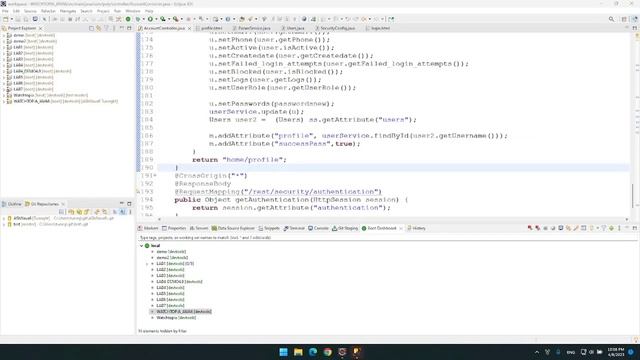640x360 pixels.
Task: Open the taskbar clock and date
Action: pyautogui.click(x=616, y=352)
